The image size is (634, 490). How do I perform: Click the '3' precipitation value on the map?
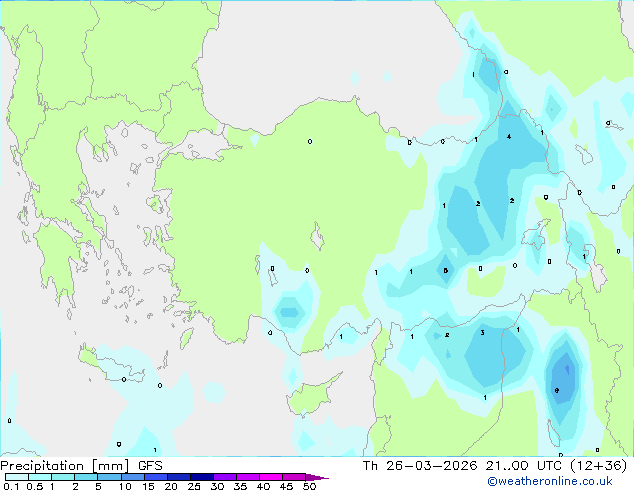(482, 333)
